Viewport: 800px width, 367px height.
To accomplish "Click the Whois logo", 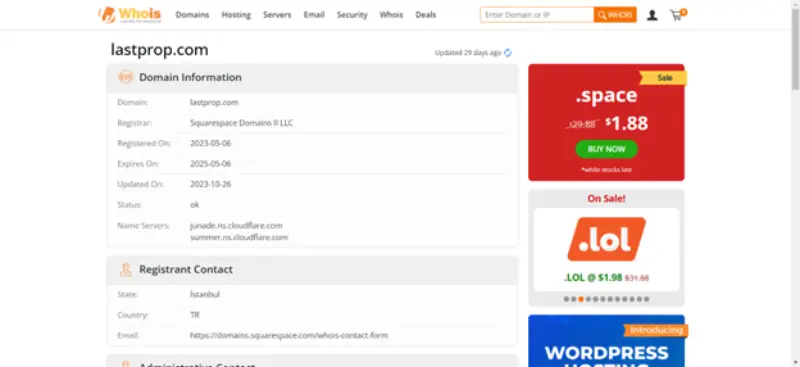I will coord(130,15).
